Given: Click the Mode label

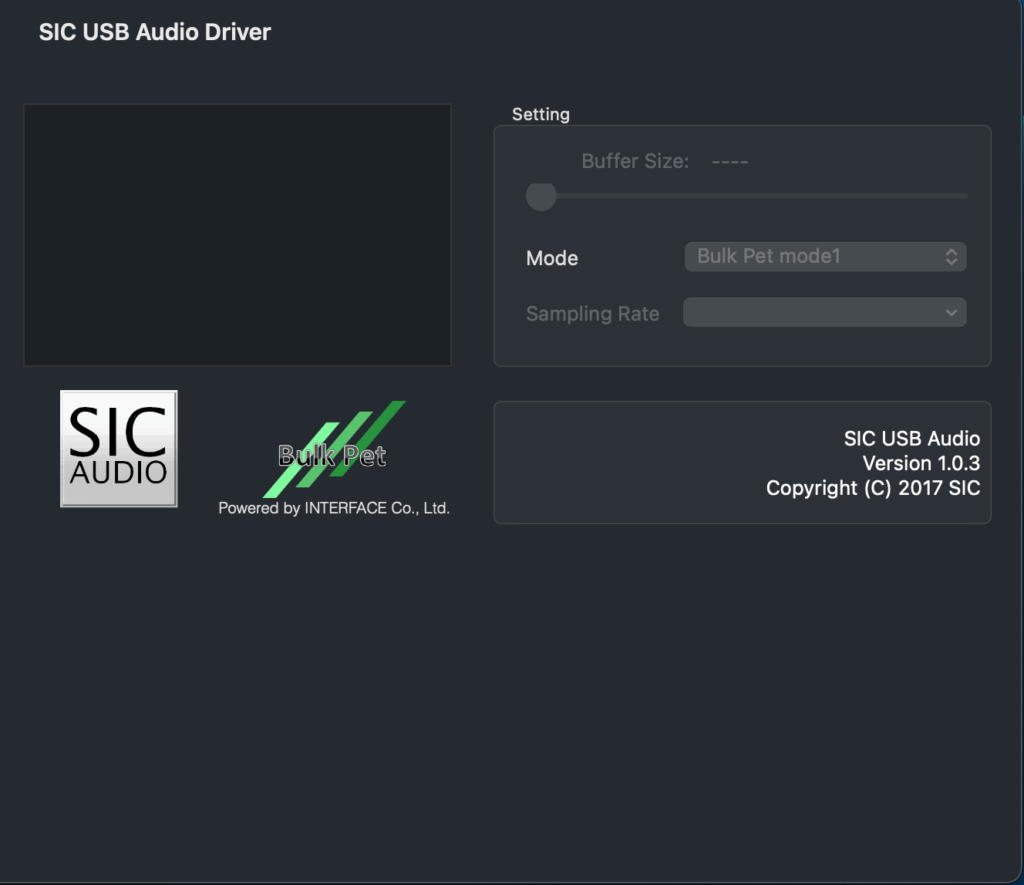Looking at the screenshot, I should (552, 258).
